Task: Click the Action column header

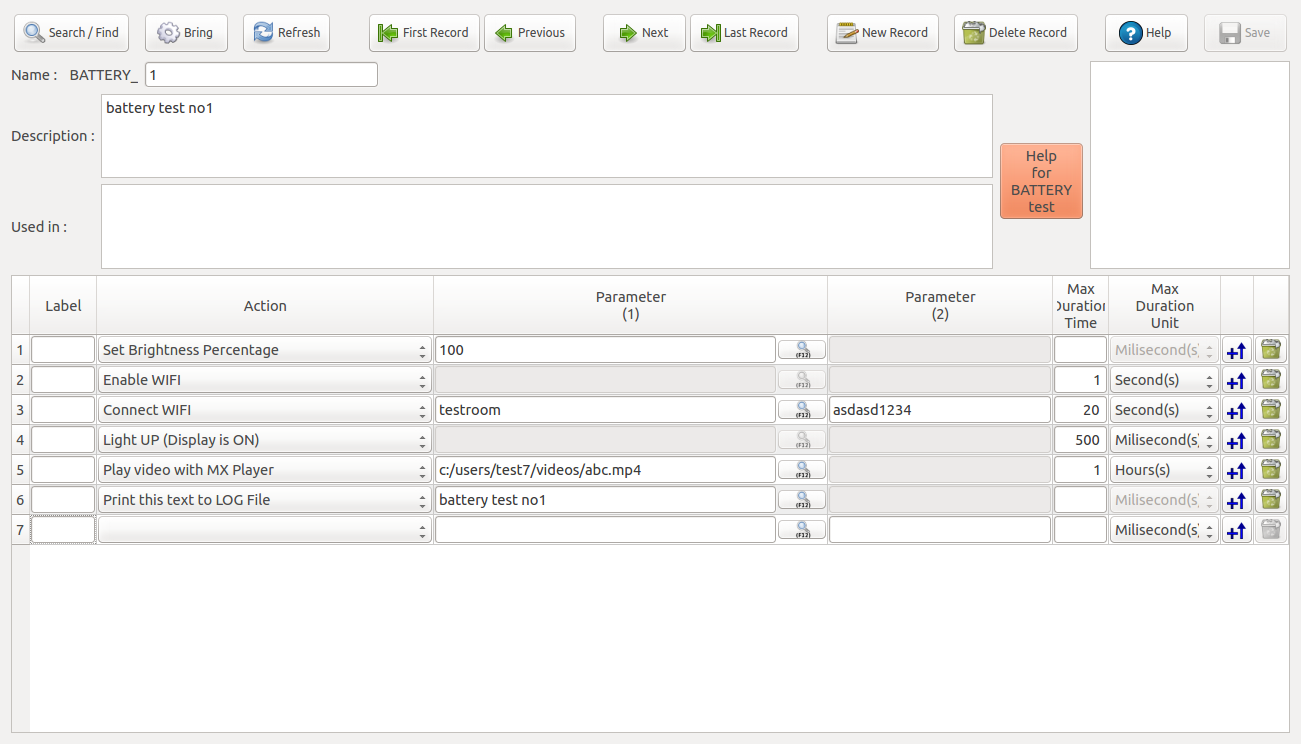Action: coord(265,306)
